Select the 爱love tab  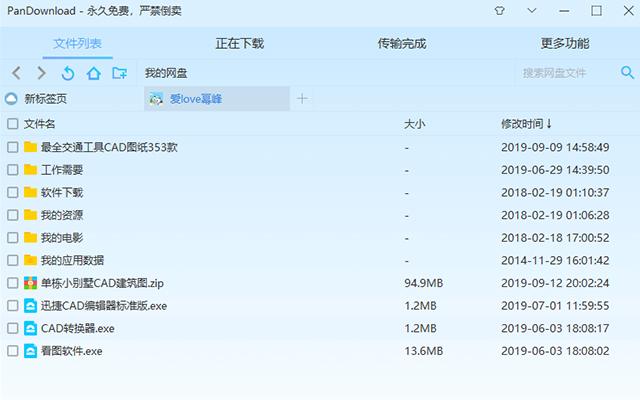pyautogui.click(x=217, y=98)
